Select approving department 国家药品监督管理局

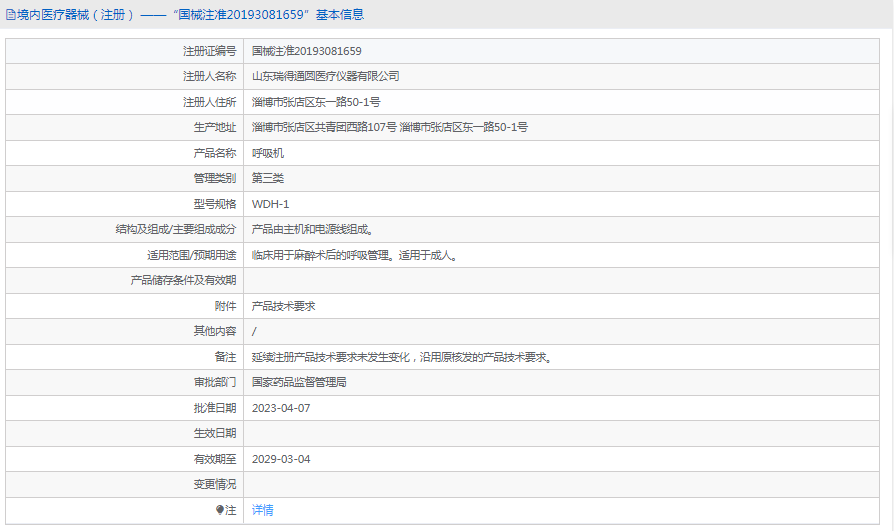point(299,382)
